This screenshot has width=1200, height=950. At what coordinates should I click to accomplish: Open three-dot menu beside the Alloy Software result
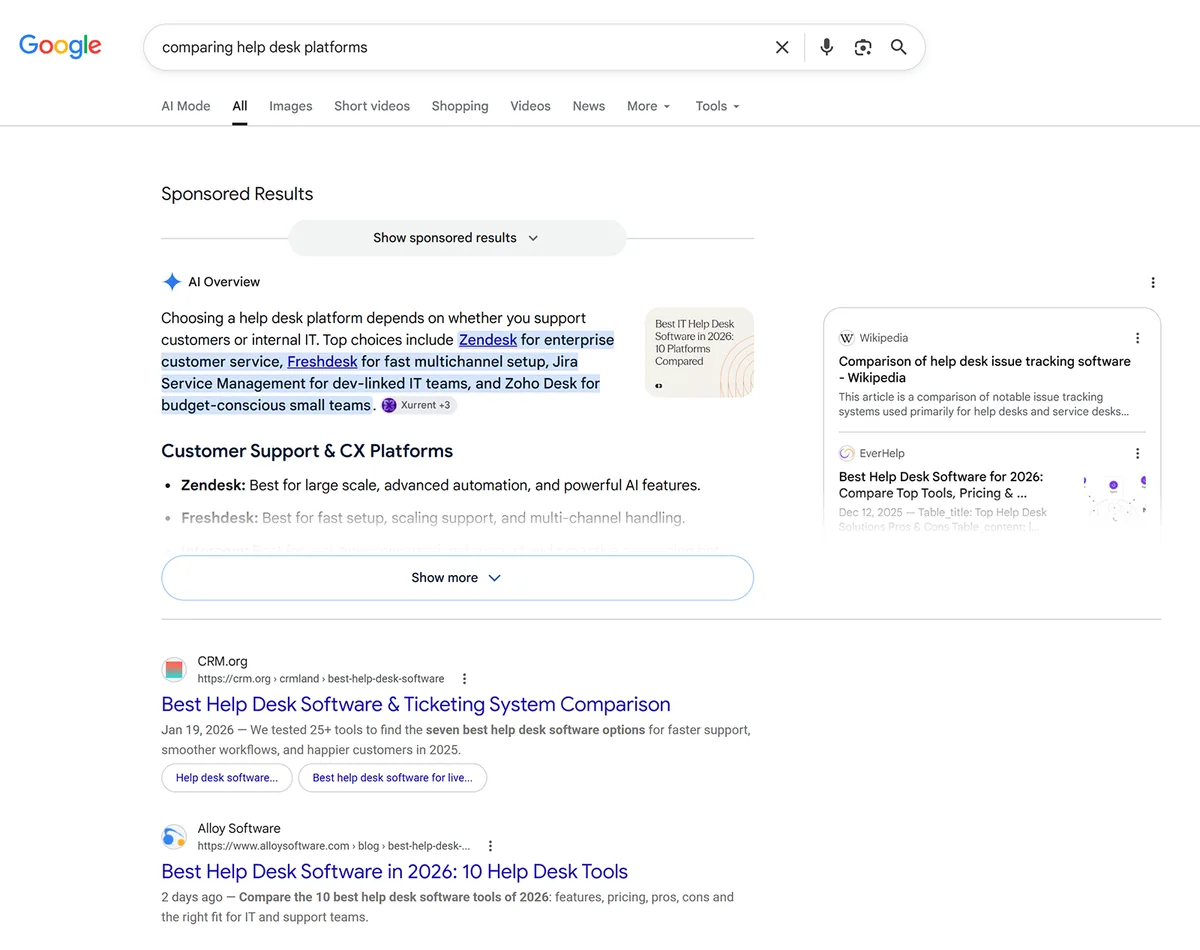tap(490, 846)
